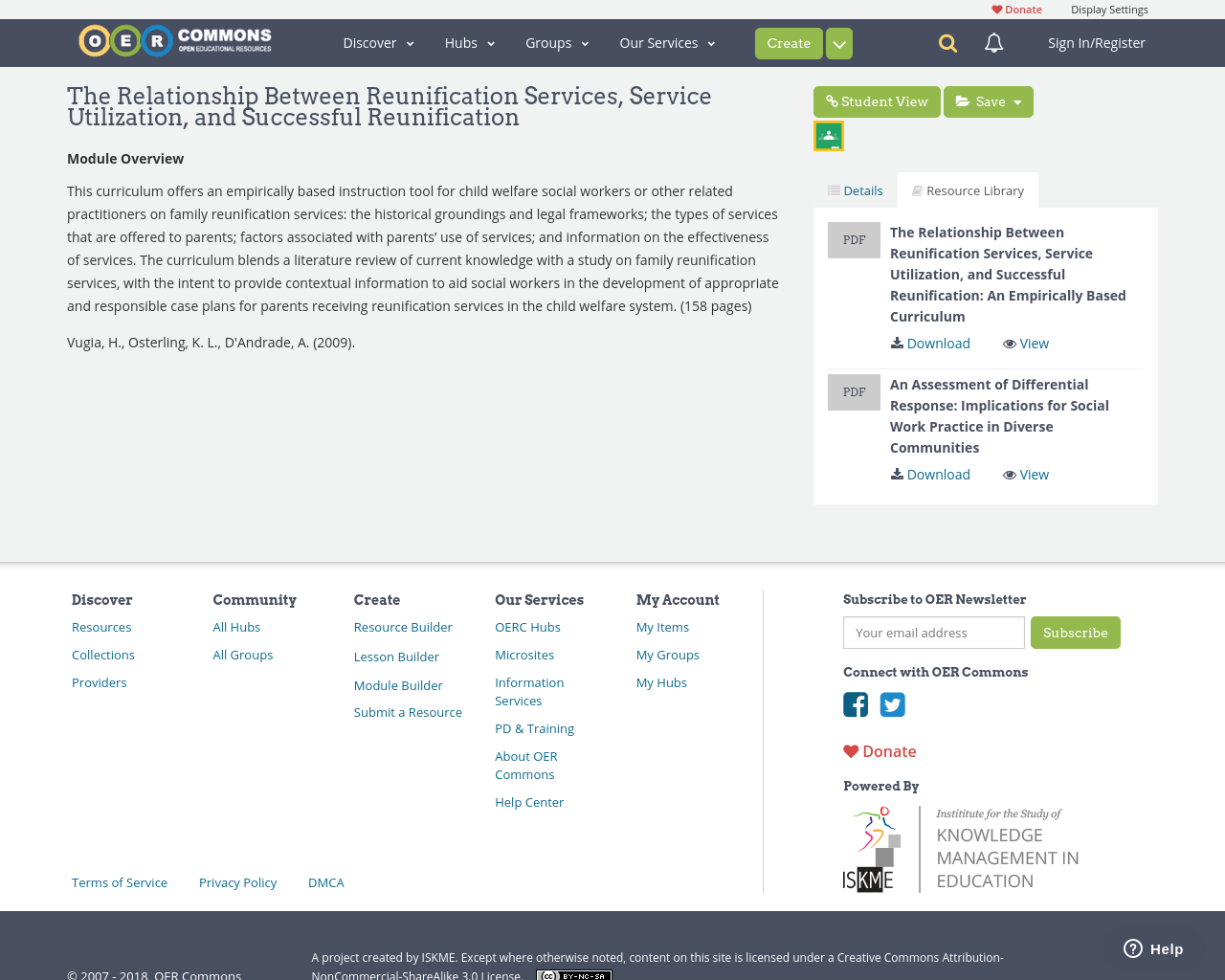Open the Save dropdown arrow
This screenshot has height=980, width=1225.
click(1017, 100)
